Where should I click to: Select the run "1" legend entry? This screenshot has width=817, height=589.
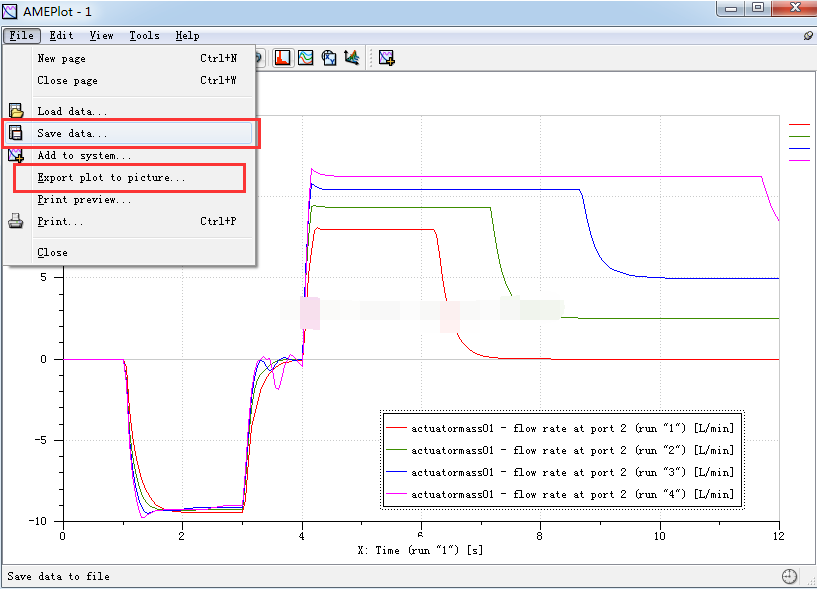click(572, 428)
